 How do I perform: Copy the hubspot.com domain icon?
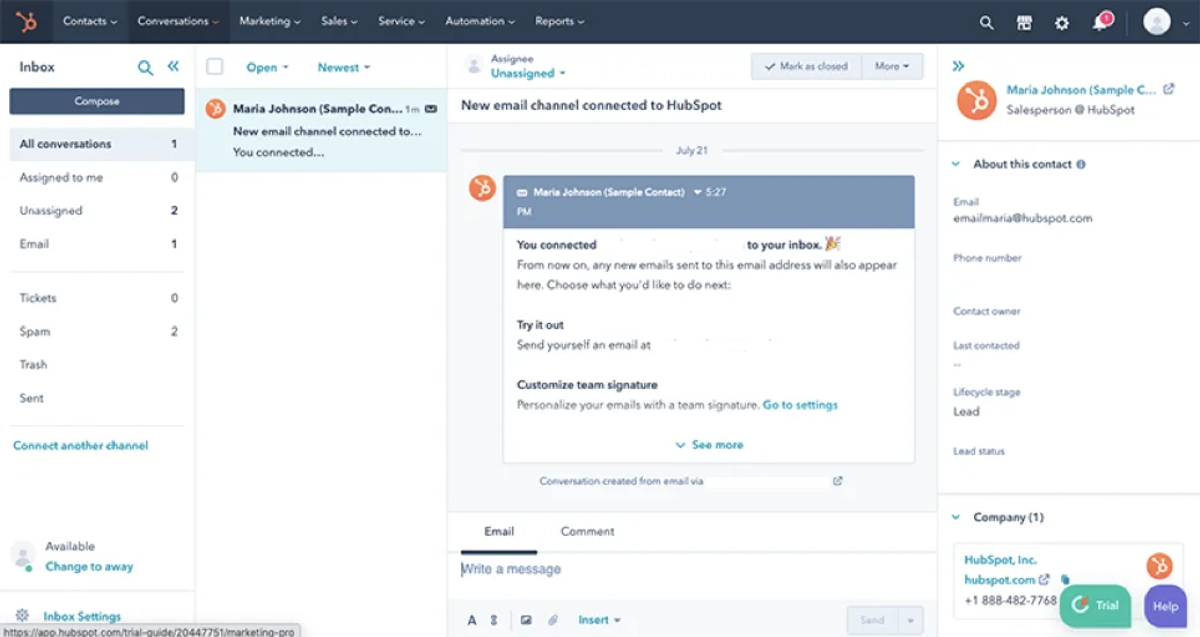pos(1066,580)
